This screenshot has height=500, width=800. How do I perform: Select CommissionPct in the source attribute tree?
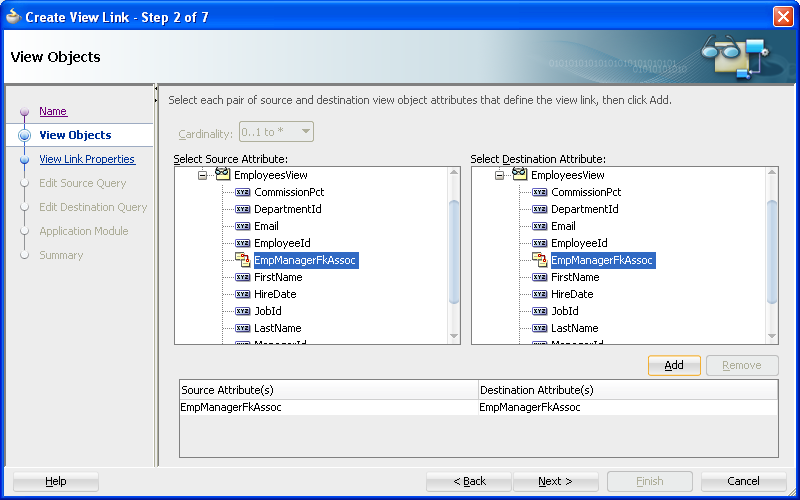(x=289, y=192)
